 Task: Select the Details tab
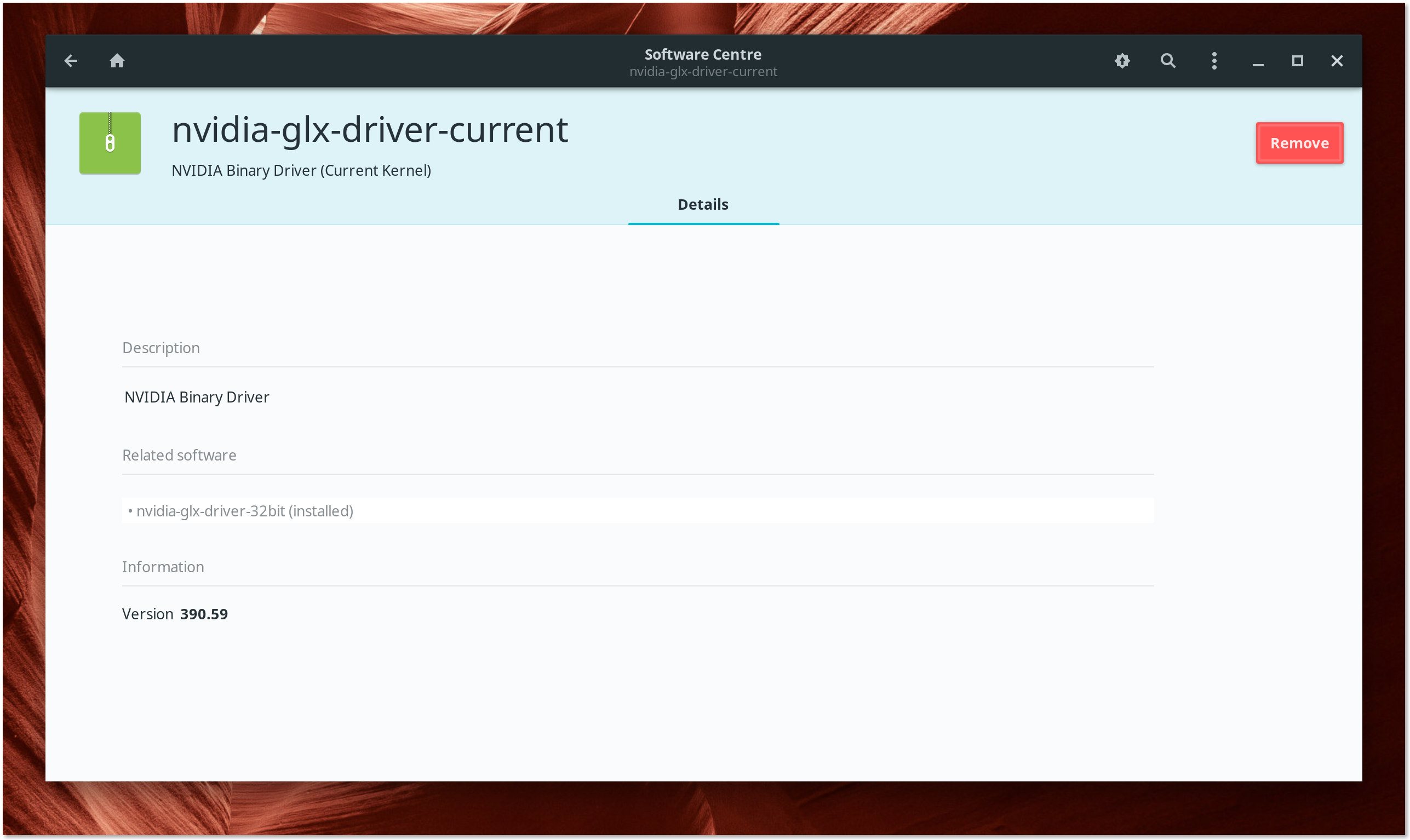[703, 205]
